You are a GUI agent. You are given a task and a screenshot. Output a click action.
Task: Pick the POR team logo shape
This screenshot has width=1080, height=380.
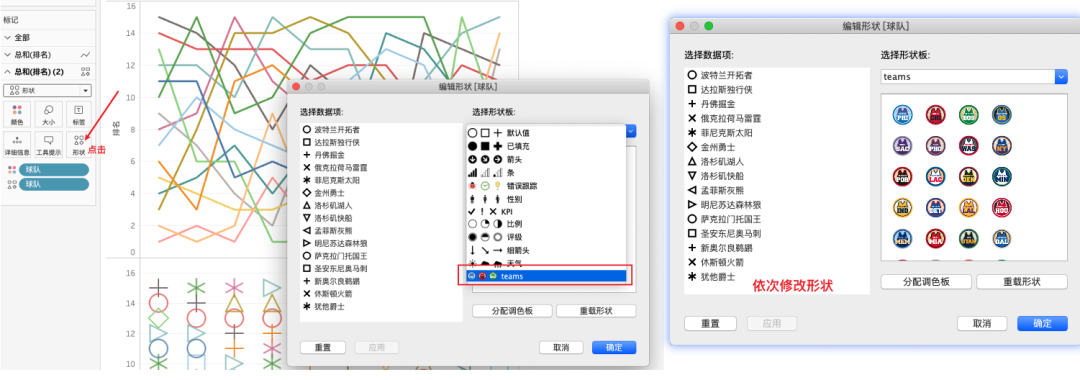902,176
